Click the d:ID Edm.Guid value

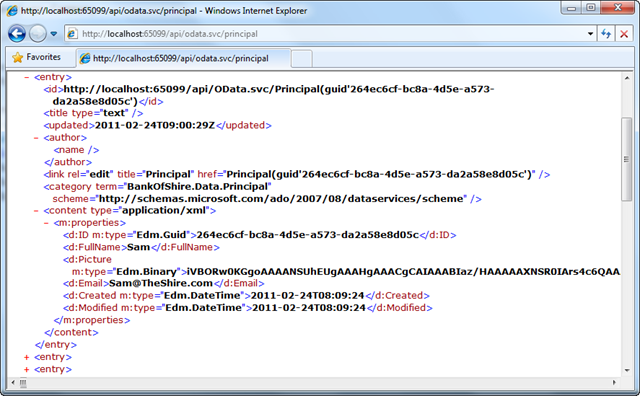[308, 235]
